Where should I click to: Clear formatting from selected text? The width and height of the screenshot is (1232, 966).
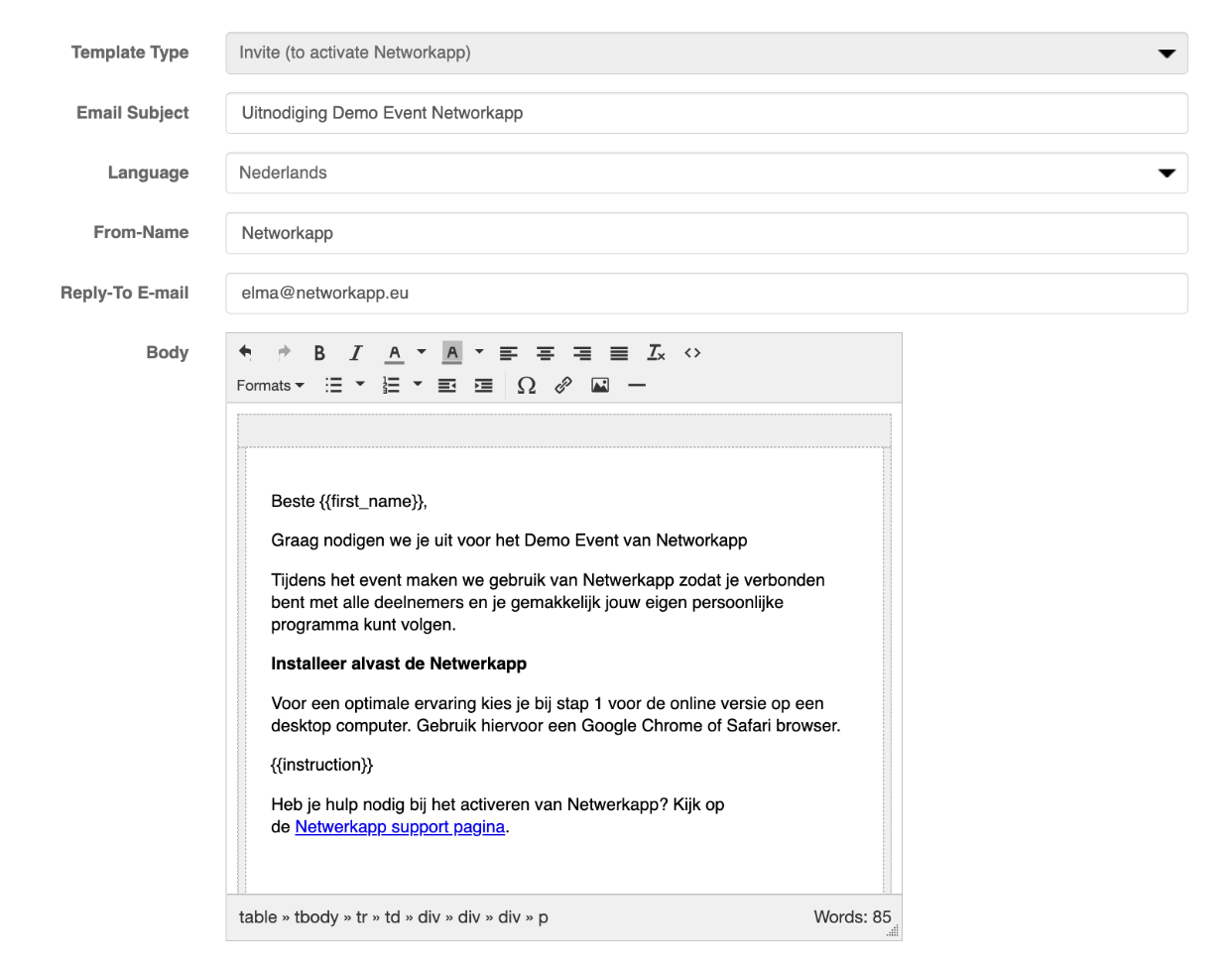[656, 352]
